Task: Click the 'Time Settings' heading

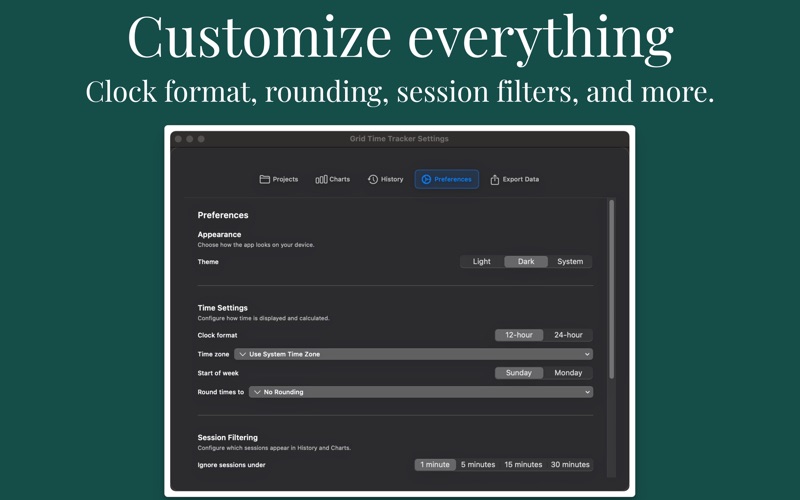Action: [x=222, y=308]
